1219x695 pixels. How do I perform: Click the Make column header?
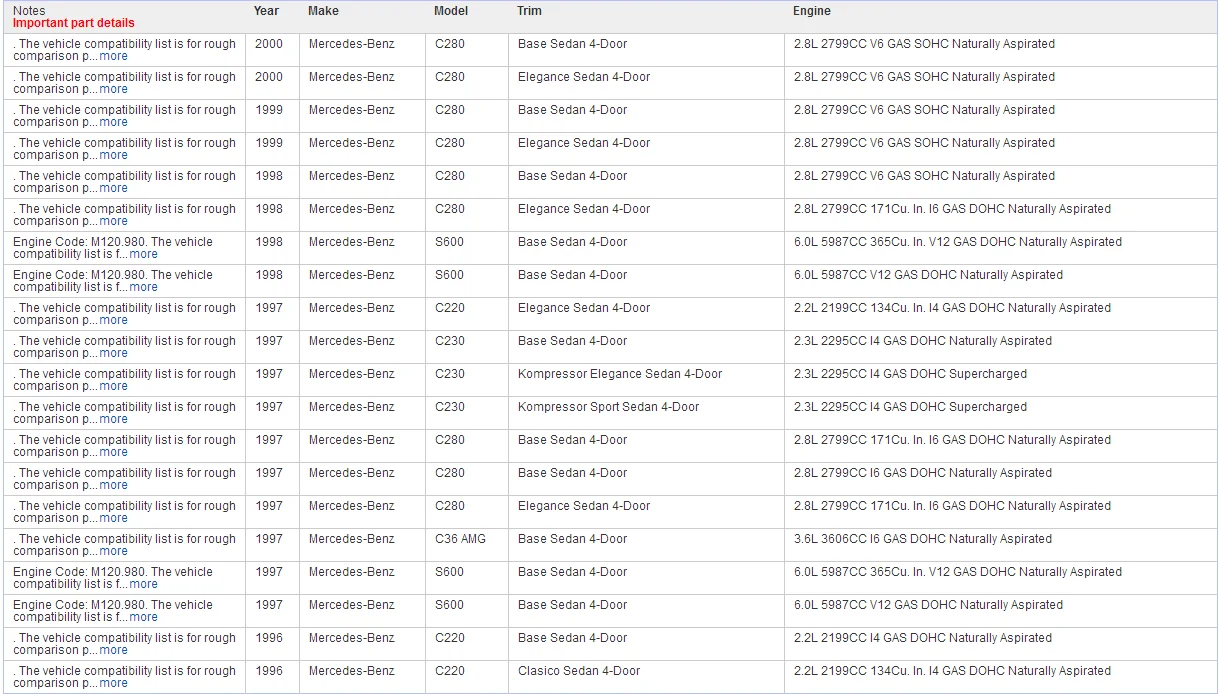coord(323,11)
